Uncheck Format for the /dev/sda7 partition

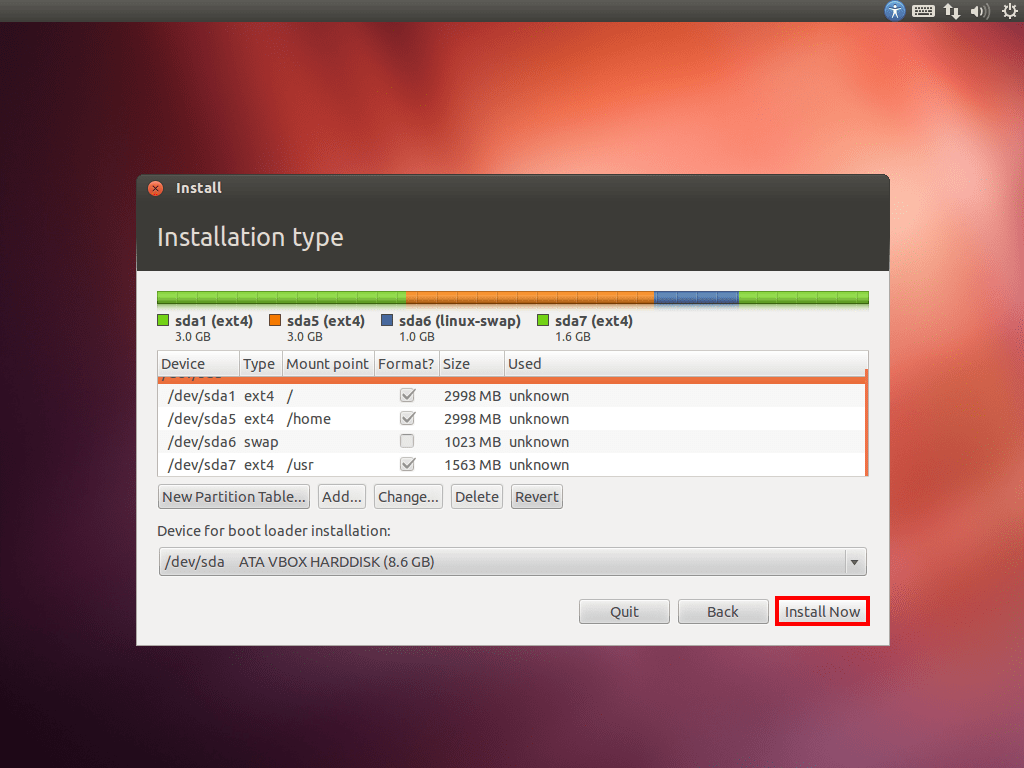pos(407,464)
